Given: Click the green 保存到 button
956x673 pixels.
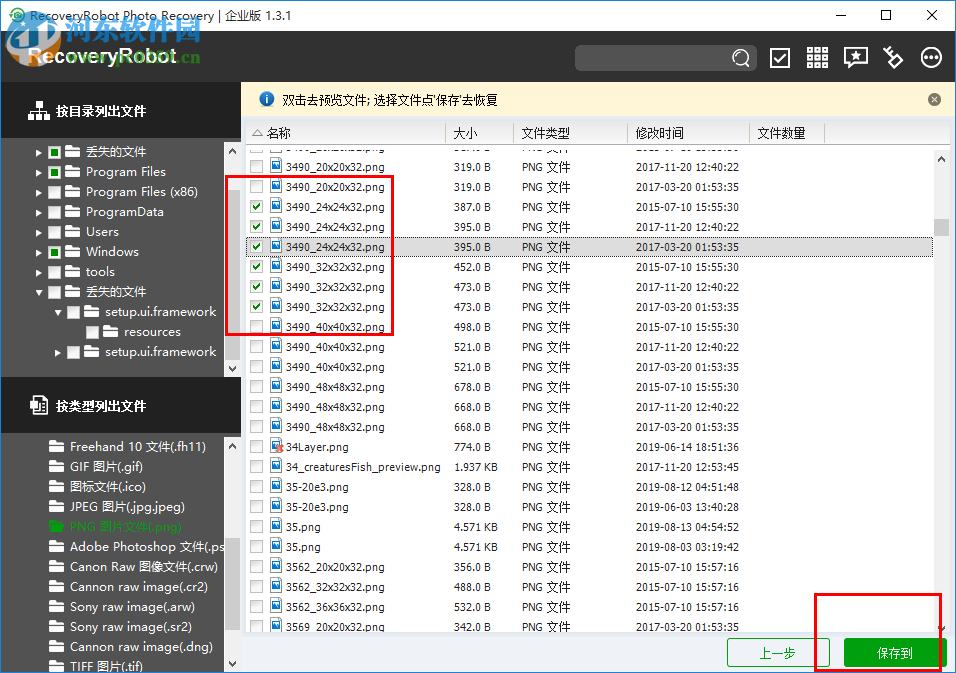Looking at the screenshot, I should (893, 651).
